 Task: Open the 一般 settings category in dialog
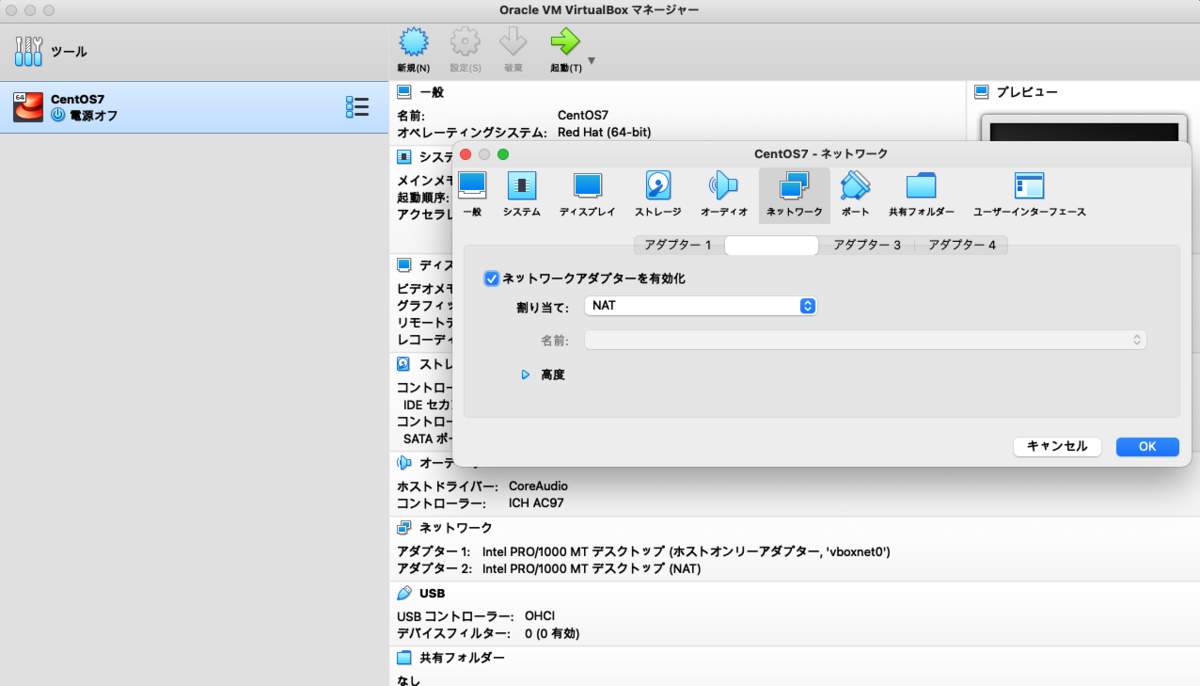pyautogui.click(x=472, y=193)
